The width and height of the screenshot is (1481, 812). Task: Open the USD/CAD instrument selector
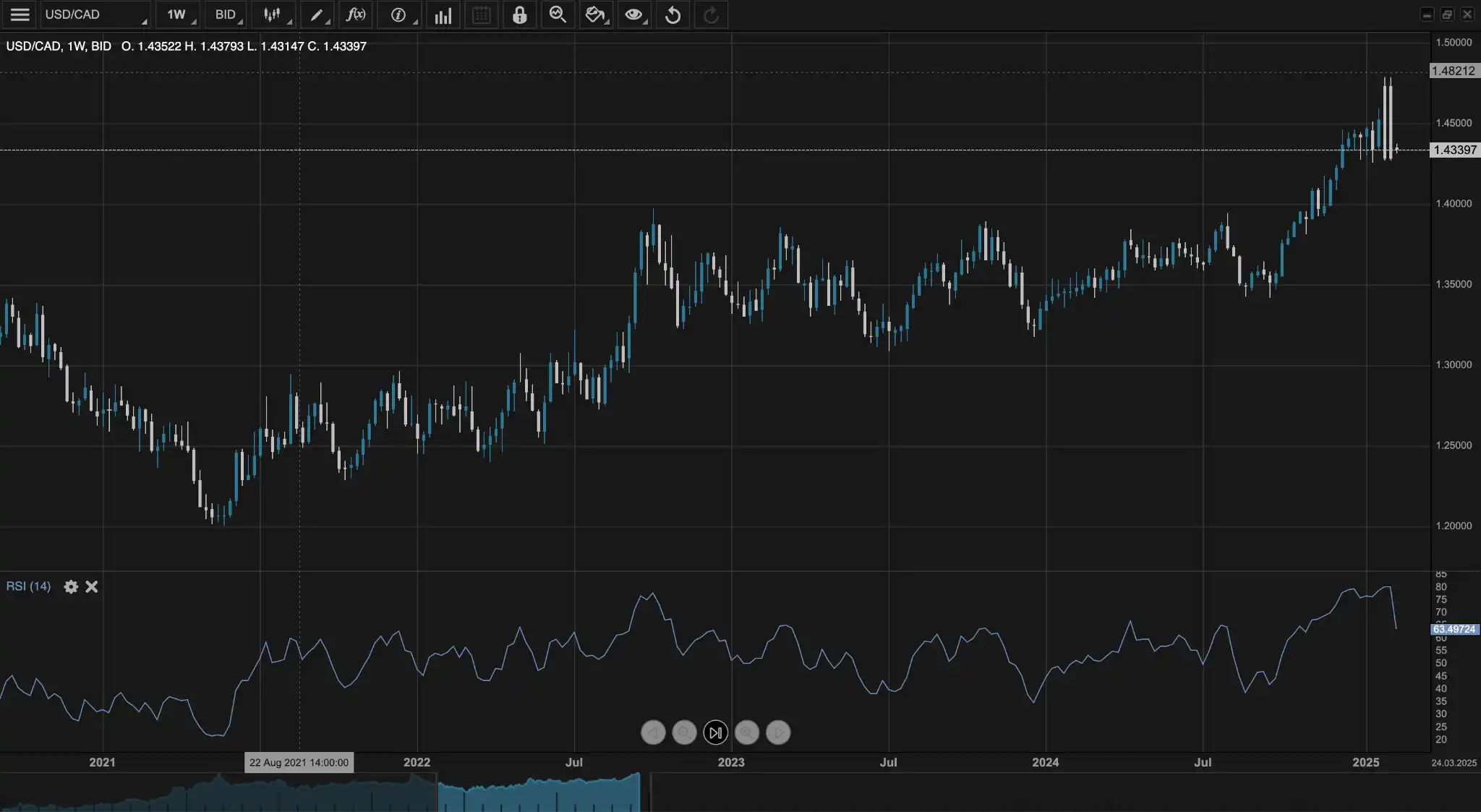[94, 14]
